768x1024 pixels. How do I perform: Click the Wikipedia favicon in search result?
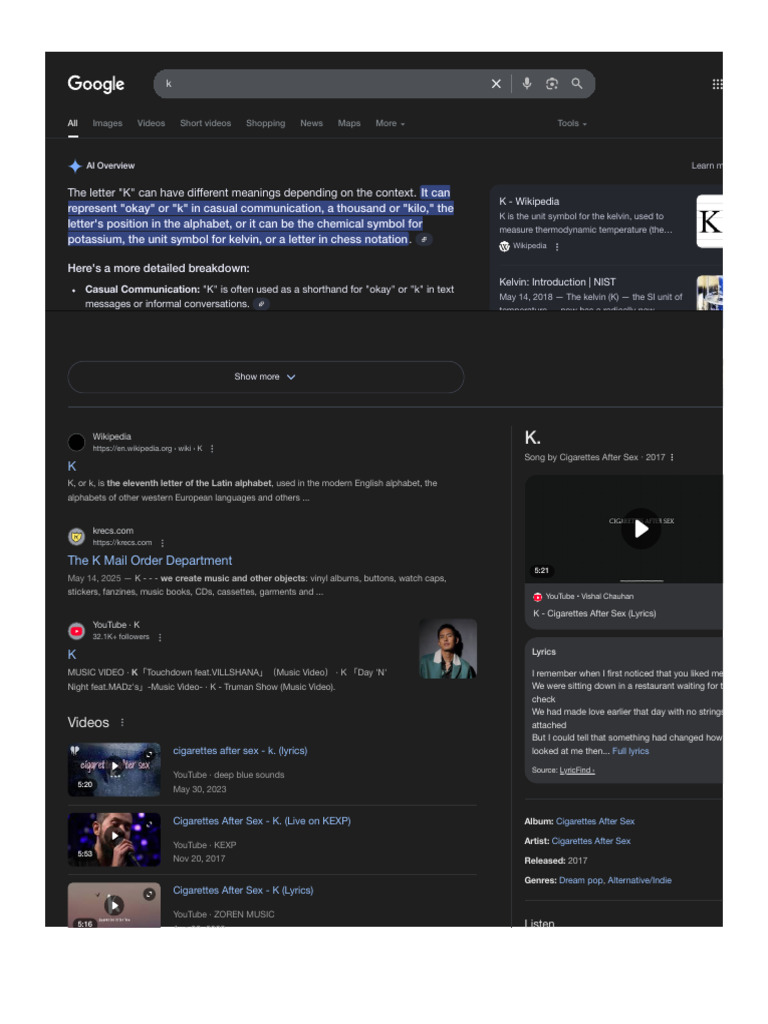coord(76,442)
